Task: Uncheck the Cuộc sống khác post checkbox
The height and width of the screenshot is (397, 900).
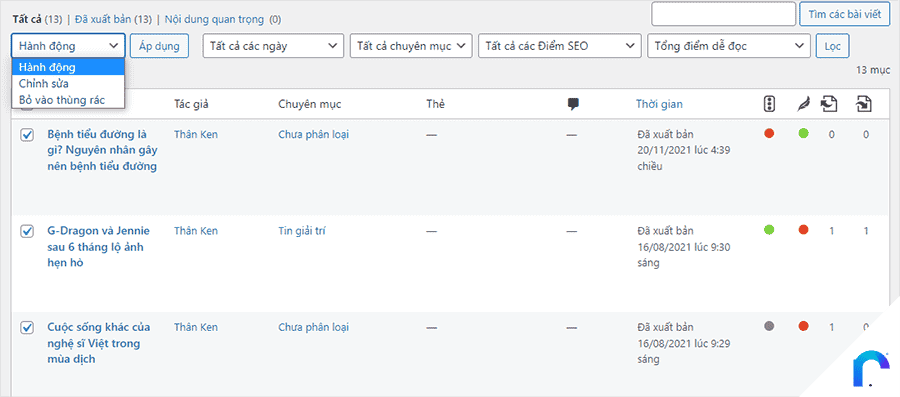Action: pyautogui.click(x=26, y=328)
